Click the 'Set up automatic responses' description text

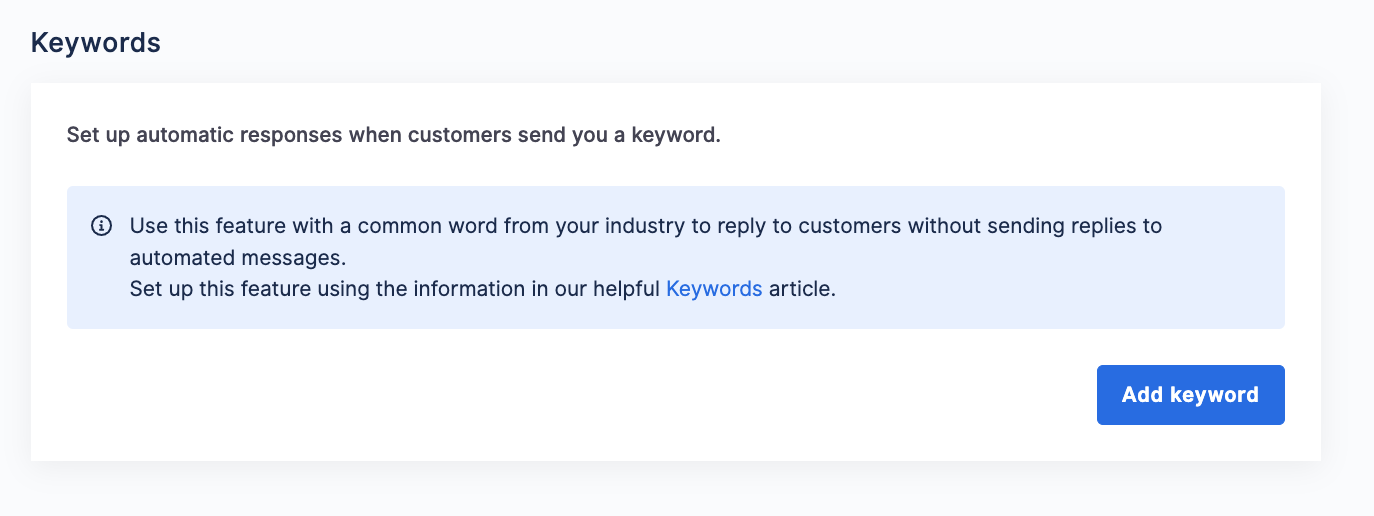coord(393,135)
